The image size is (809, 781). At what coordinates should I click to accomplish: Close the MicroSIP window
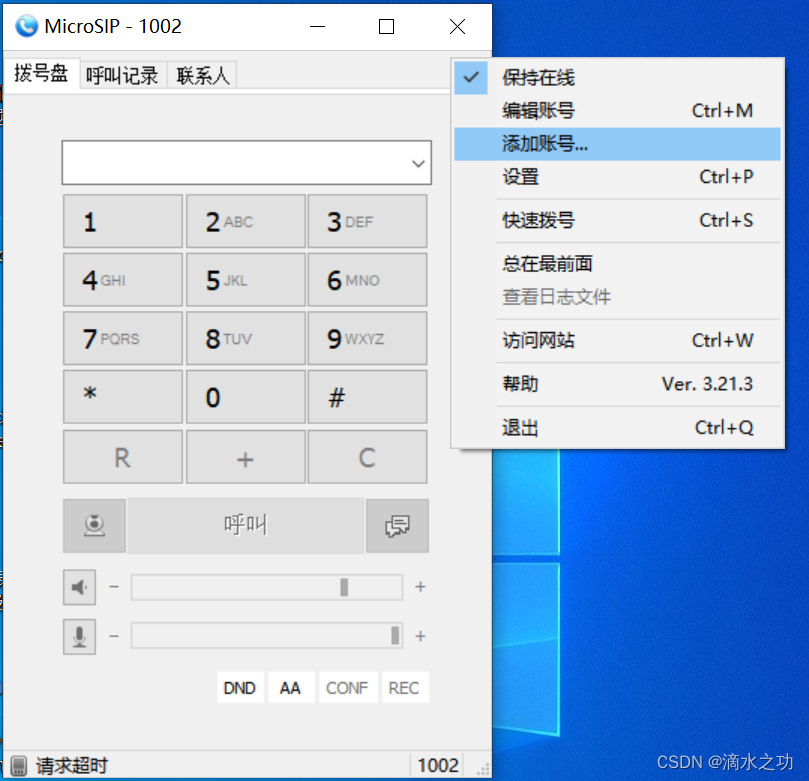(x=458, y=26)
